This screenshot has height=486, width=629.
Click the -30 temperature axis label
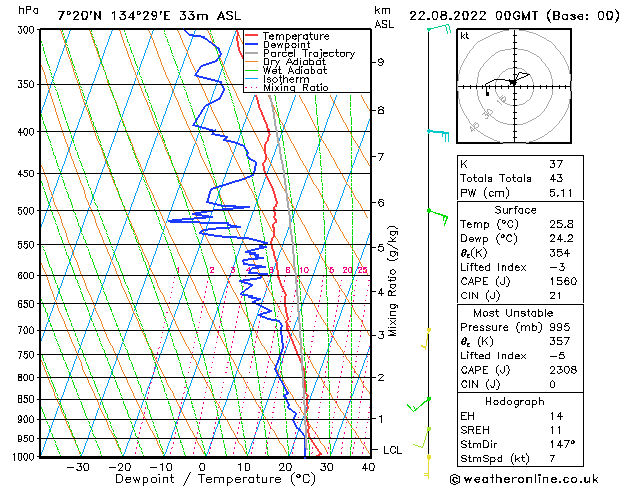point(78,468)
